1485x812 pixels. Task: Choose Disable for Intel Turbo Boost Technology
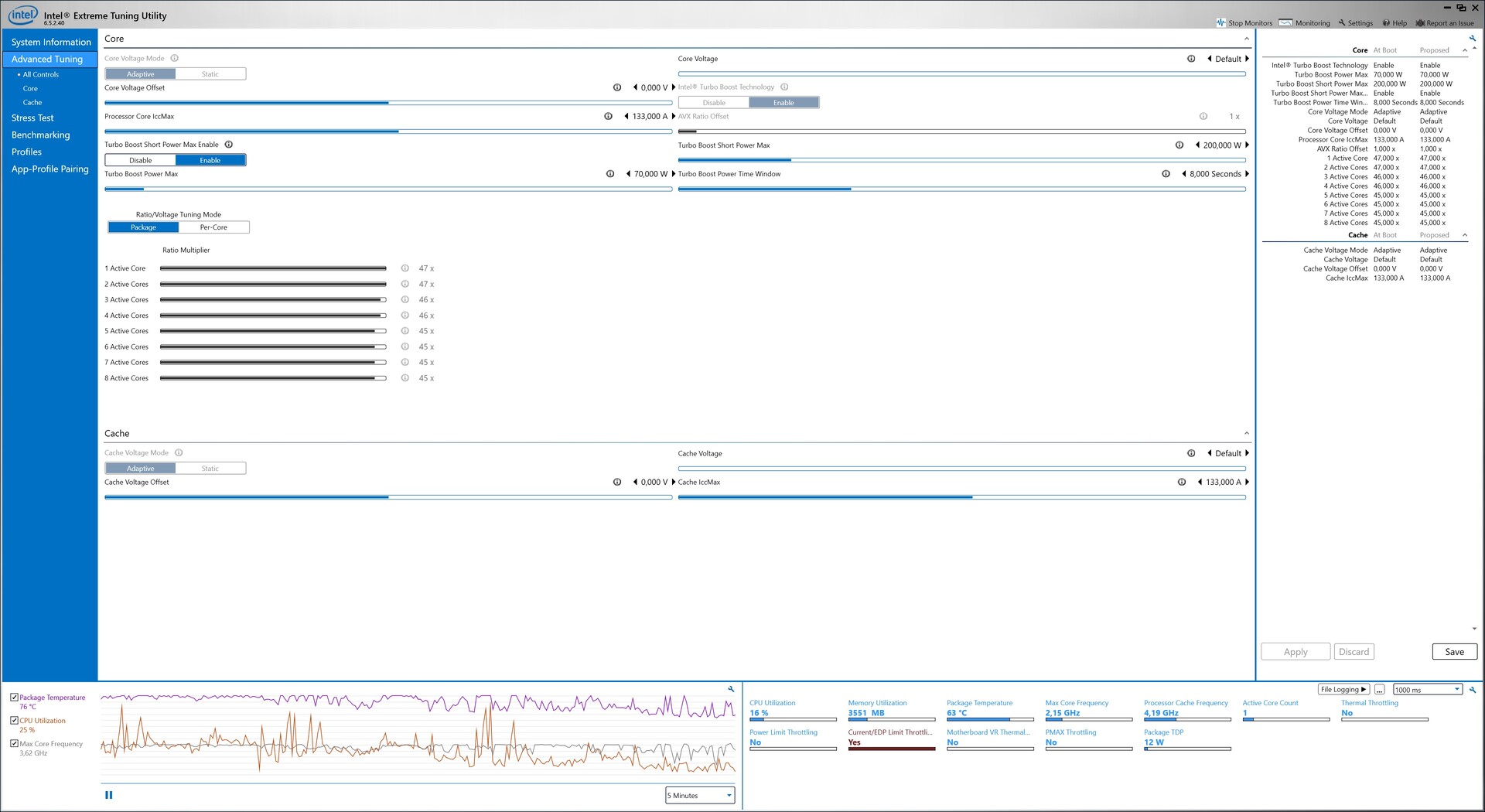tap(714, 103)
